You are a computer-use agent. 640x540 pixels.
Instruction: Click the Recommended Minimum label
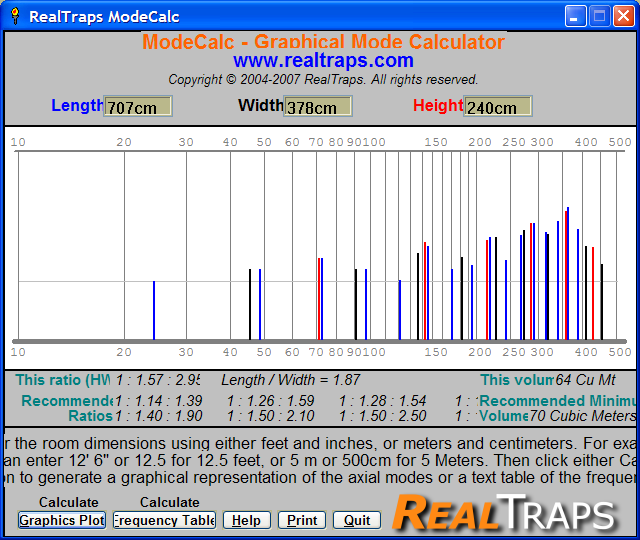point(557,401)
